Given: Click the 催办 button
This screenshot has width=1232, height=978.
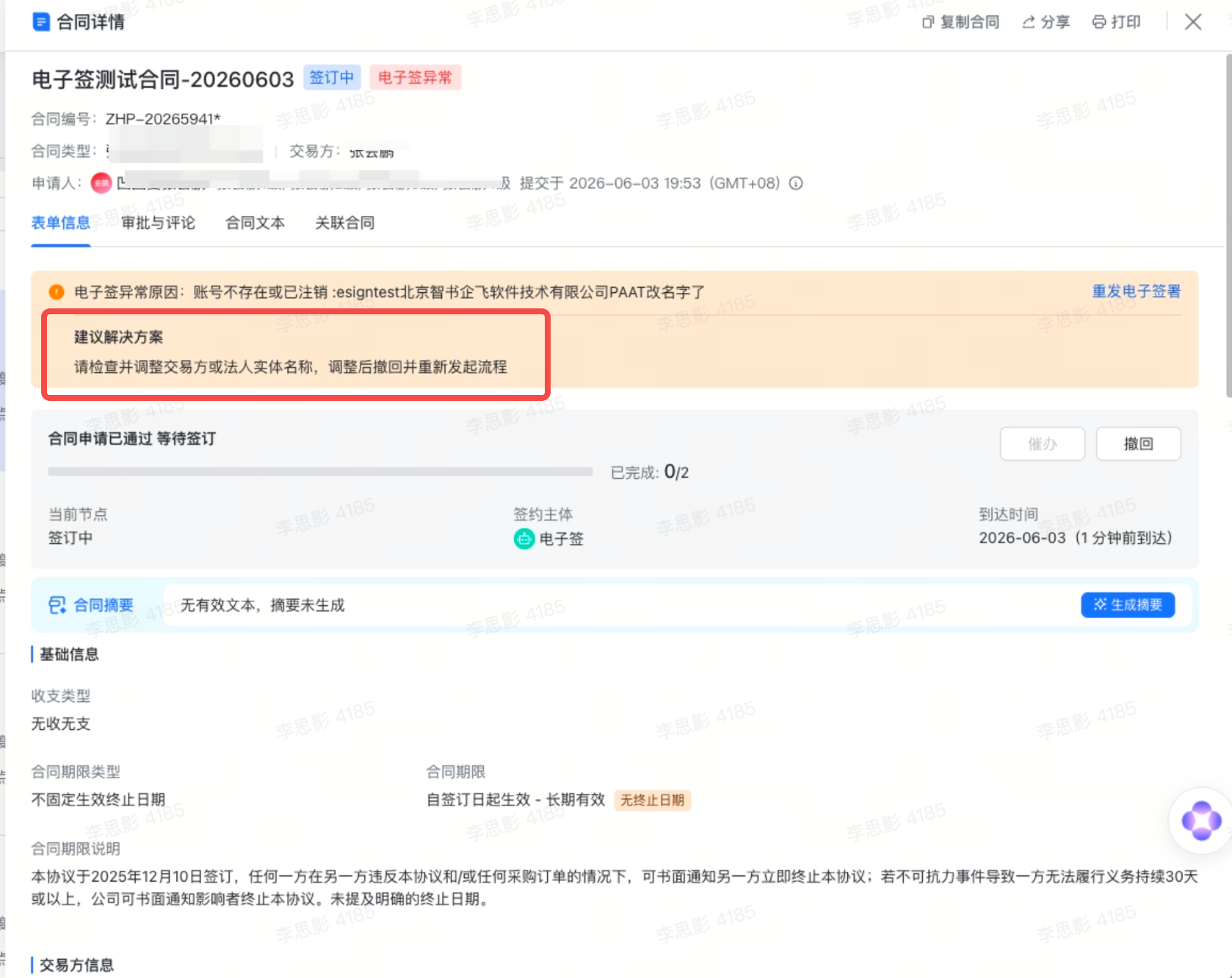Looking at the screenshot, I should point(1043,443).
